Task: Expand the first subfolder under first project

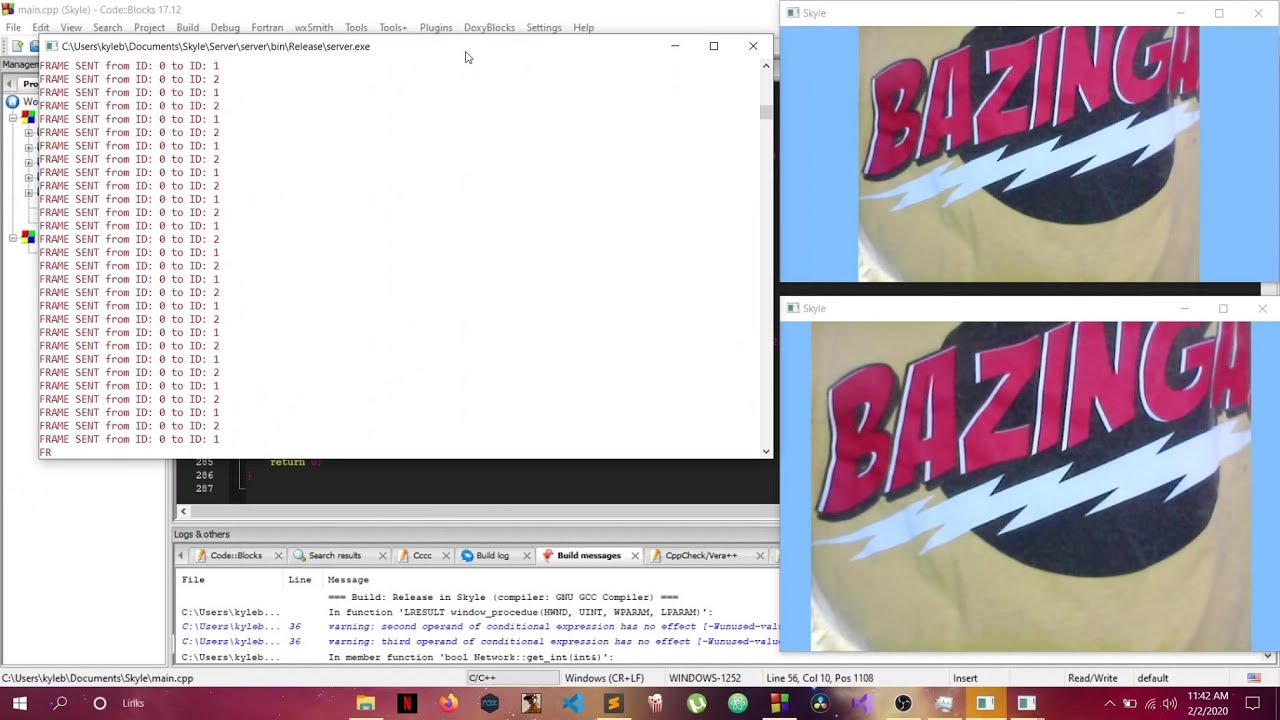Action: click(x=29, y=133)
